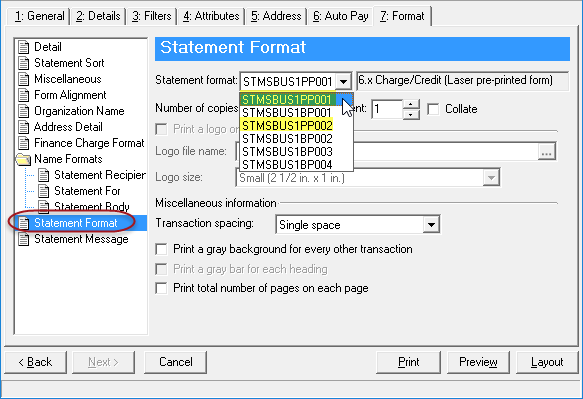This screenshot has width=583, height=399.
Task: Select Miscellaneous in the tree
Action: click(x=68, y=79)
